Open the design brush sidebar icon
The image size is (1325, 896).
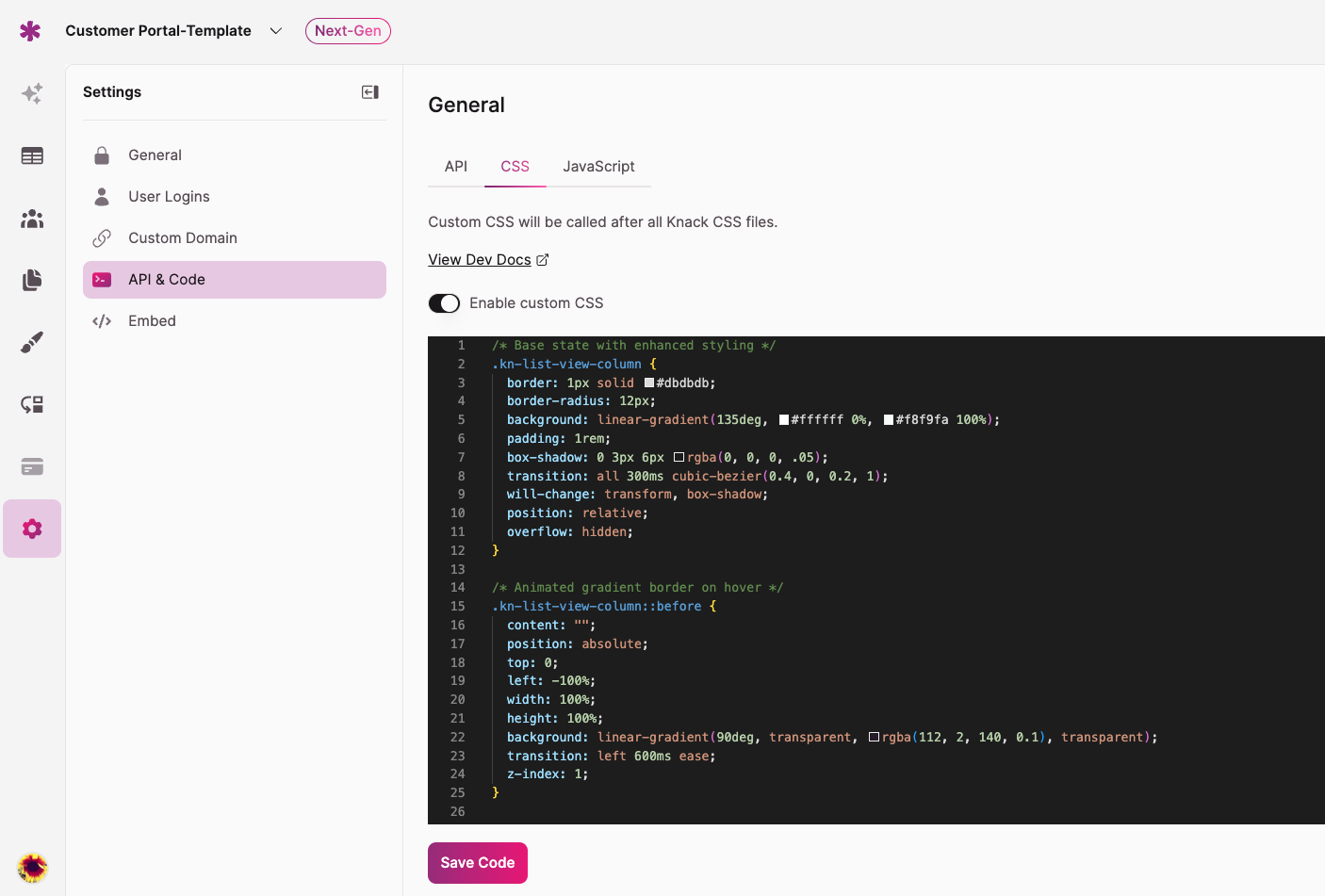tap(32, 342)
